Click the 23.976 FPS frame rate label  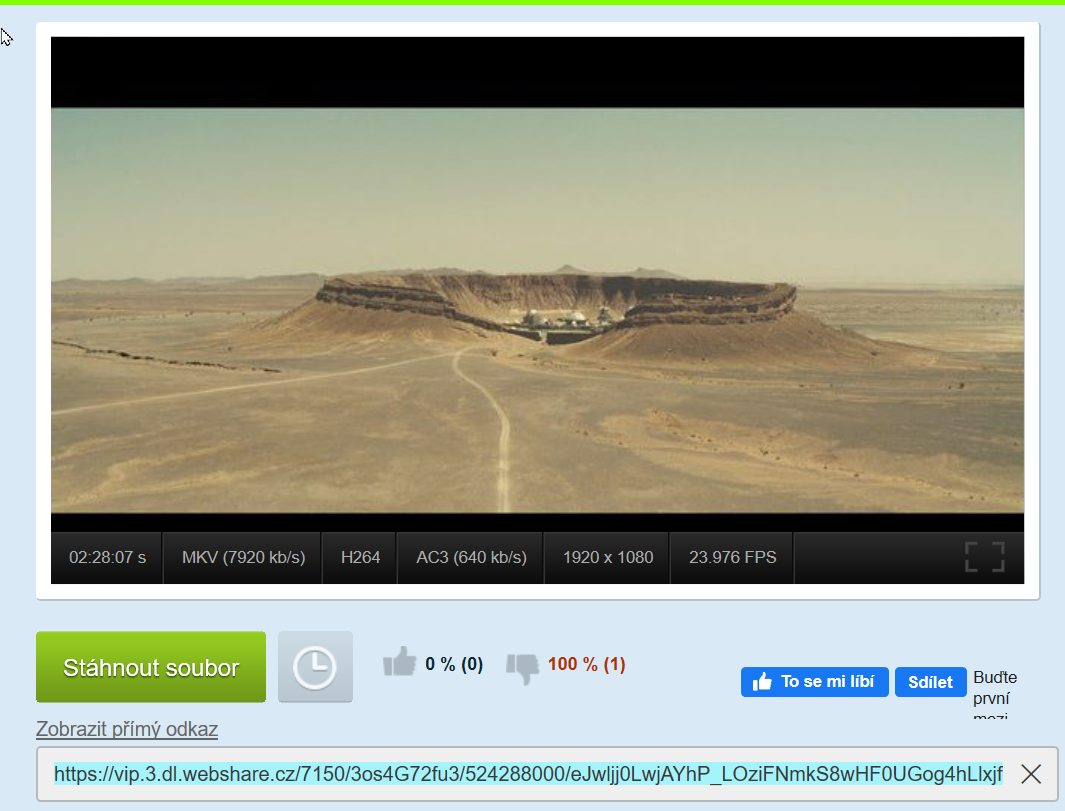click(x=732, y=557)
